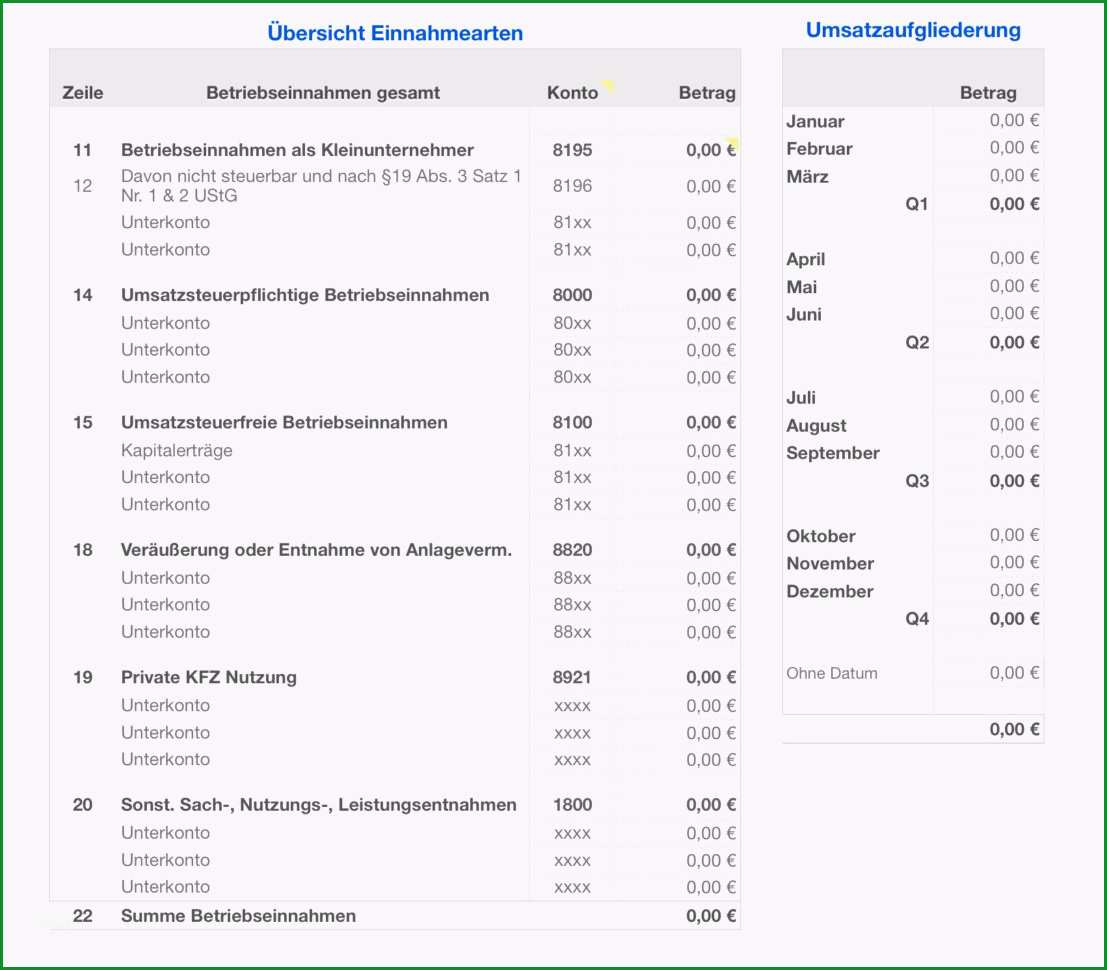Click the 'Übersicht Einnahmearten' heading

coord(395,33)
